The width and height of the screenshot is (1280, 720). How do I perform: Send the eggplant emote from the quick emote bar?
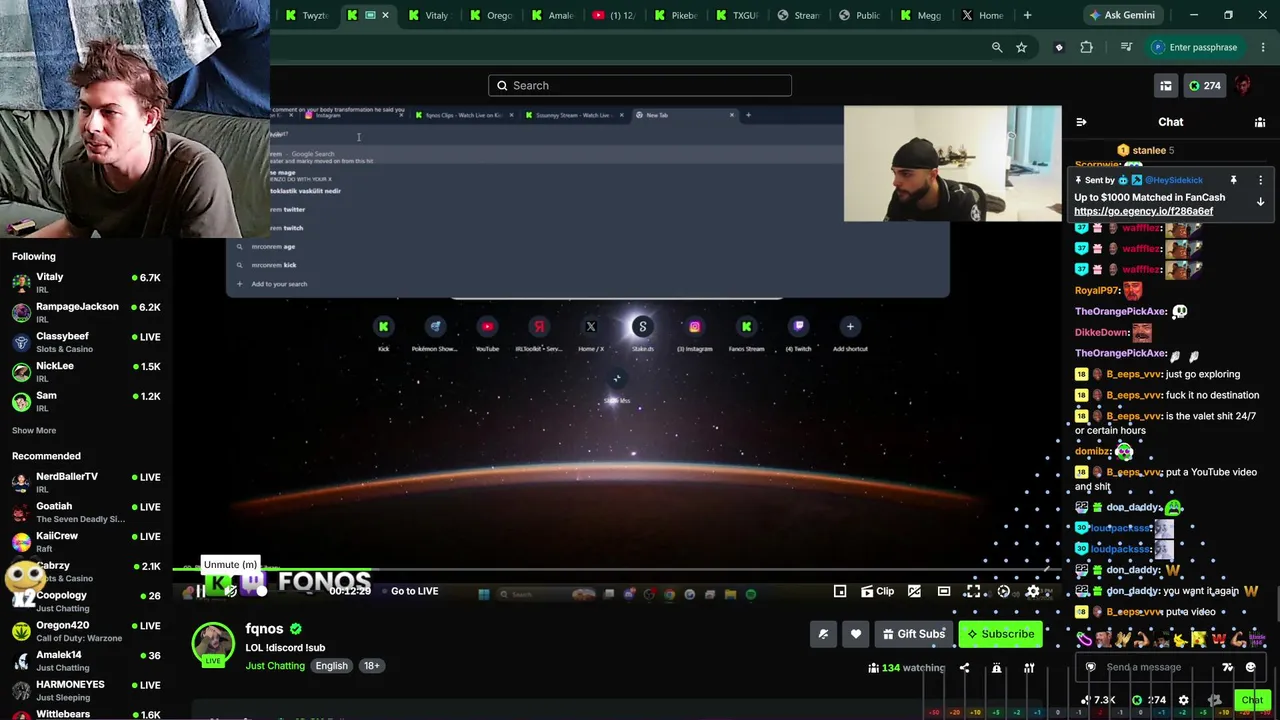pos(1085,640)
